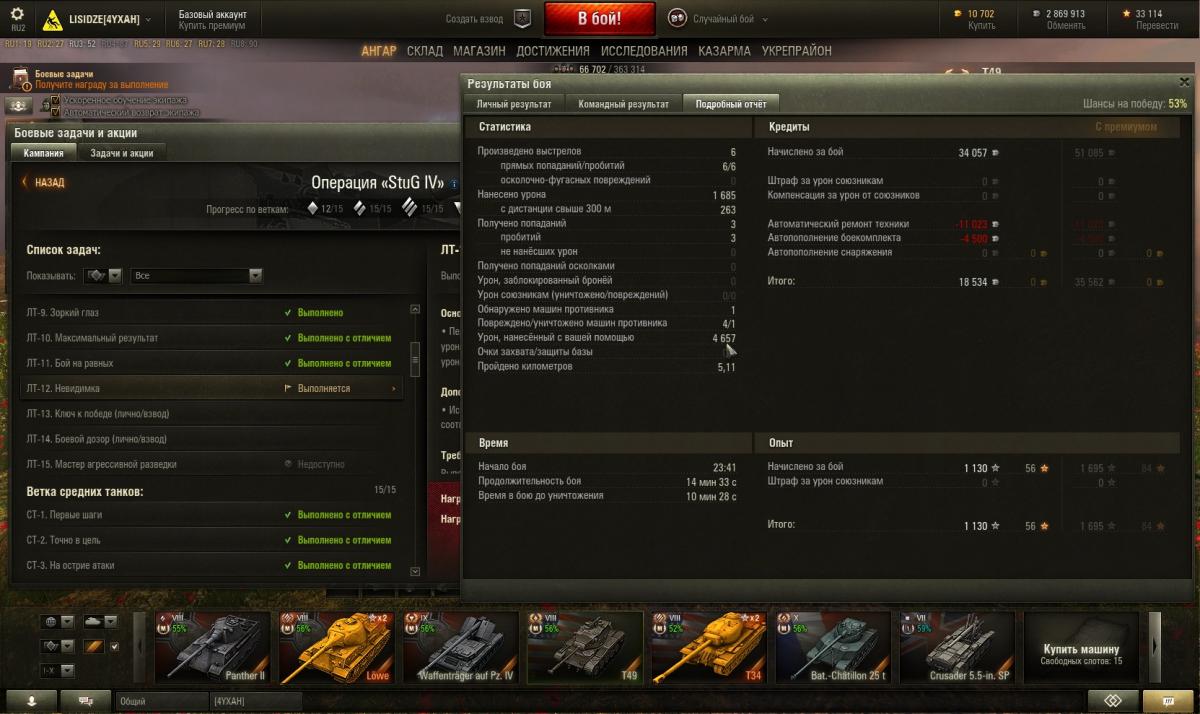Toggle the favorites filter checkbox in carousel
This screenshot has width=1200, height=714.
point(112,646)
